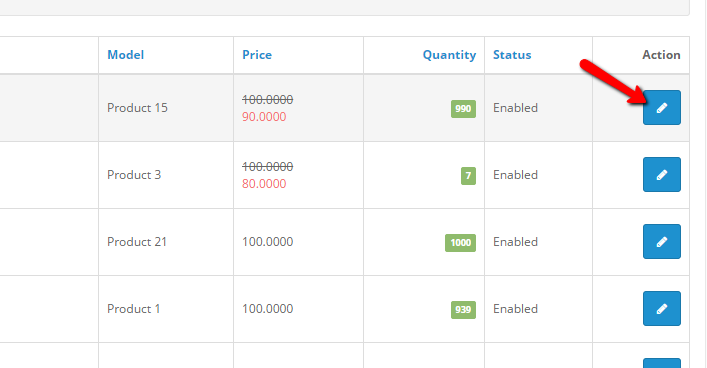
Task: Click the 1000 quantity badge
Action: (460, 243)
